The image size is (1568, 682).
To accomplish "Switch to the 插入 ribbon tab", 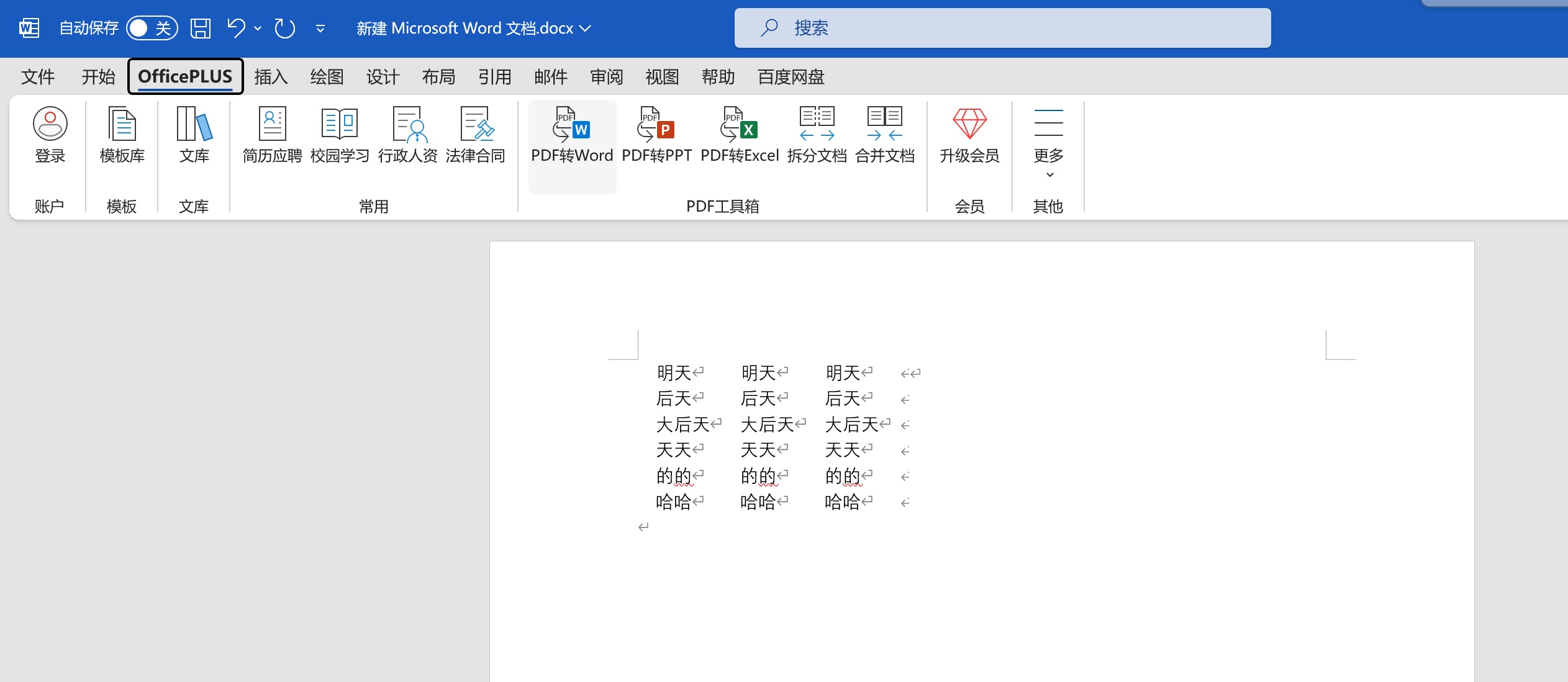I will pyautogui.click(x=271, y=77).
